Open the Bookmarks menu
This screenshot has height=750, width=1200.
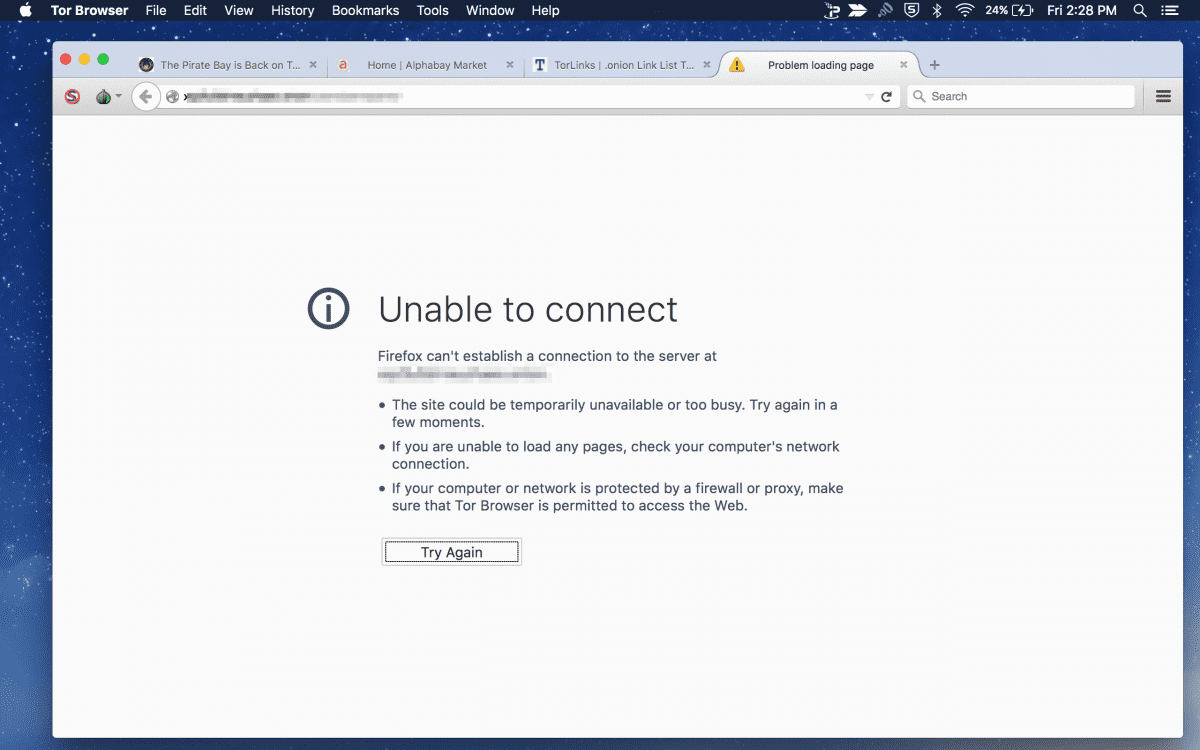coord(365,11)
